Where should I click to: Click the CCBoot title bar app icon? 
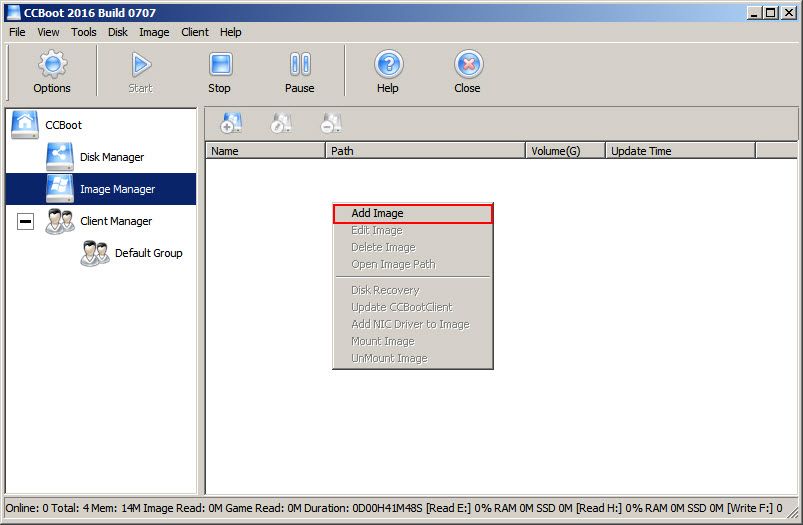(x=13, y=12)
